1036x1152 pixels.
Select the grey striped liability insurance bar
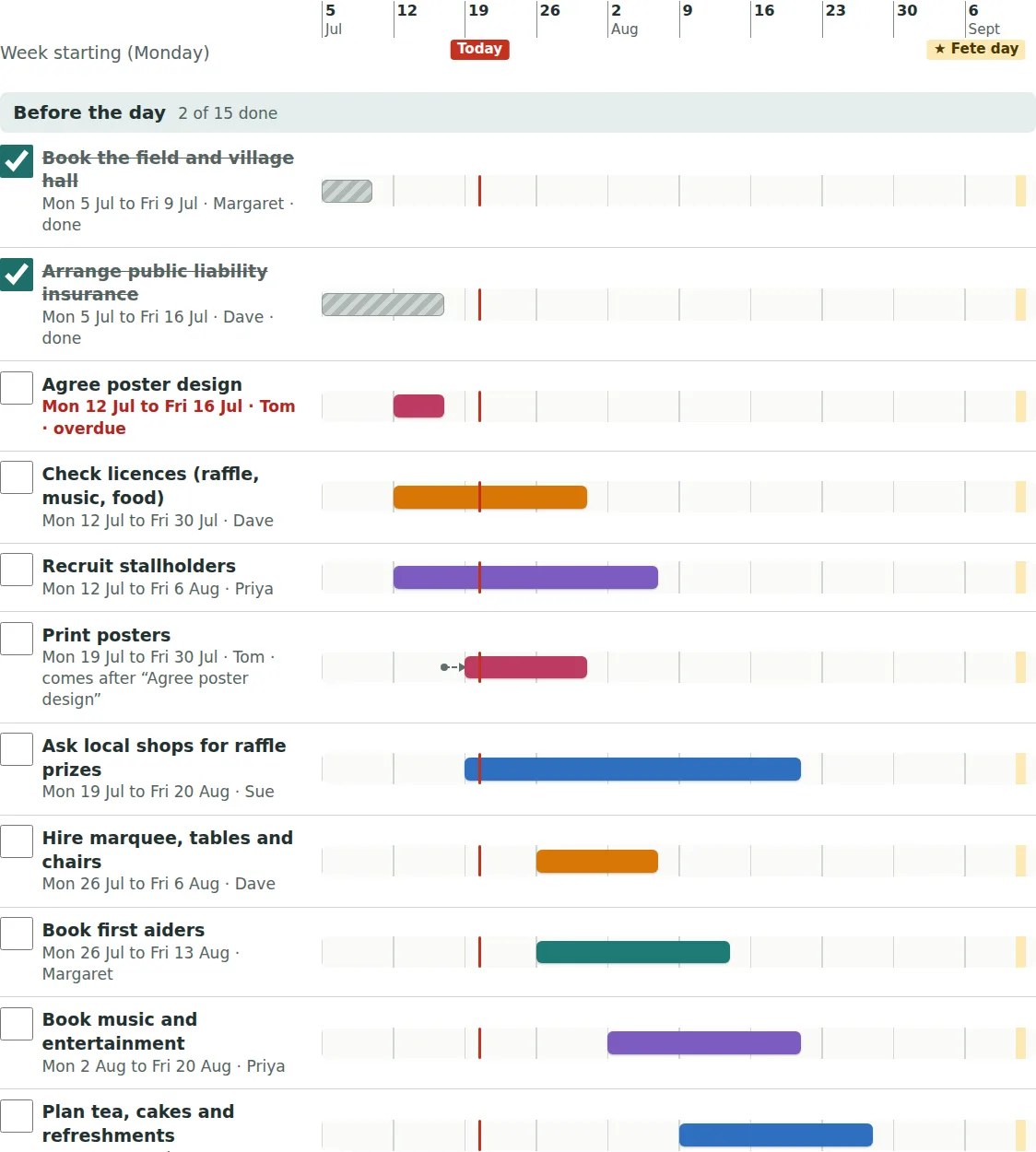[x=383, y=304]
